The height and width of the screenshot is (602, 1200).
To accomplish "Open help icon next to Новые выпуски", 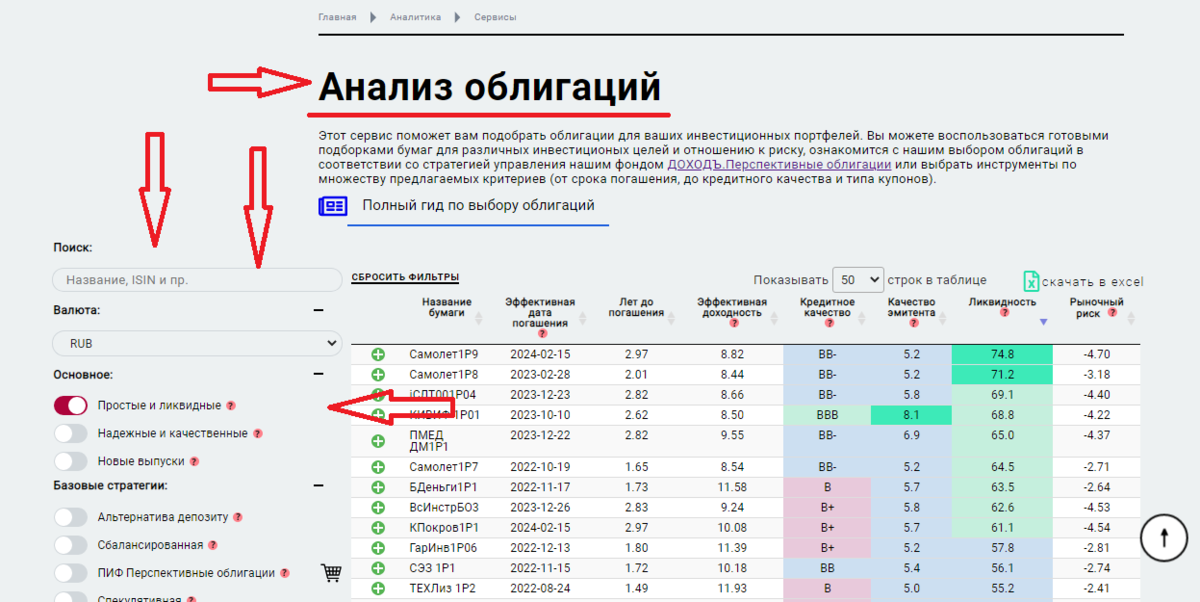I will [x=194, y=462].
